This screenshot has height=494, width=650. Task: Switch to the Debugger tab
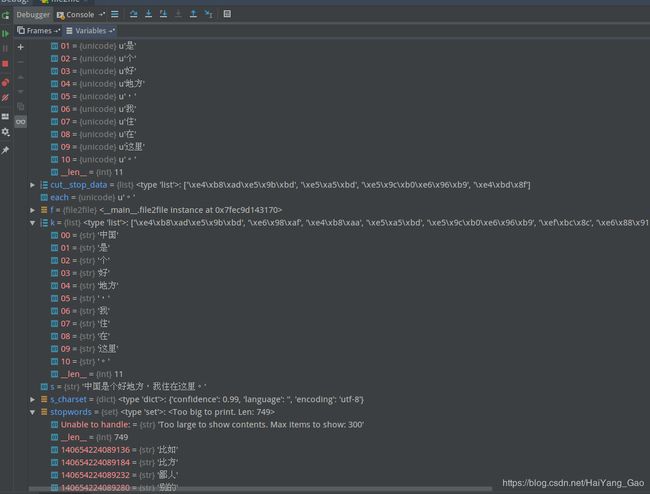(33, 15)
